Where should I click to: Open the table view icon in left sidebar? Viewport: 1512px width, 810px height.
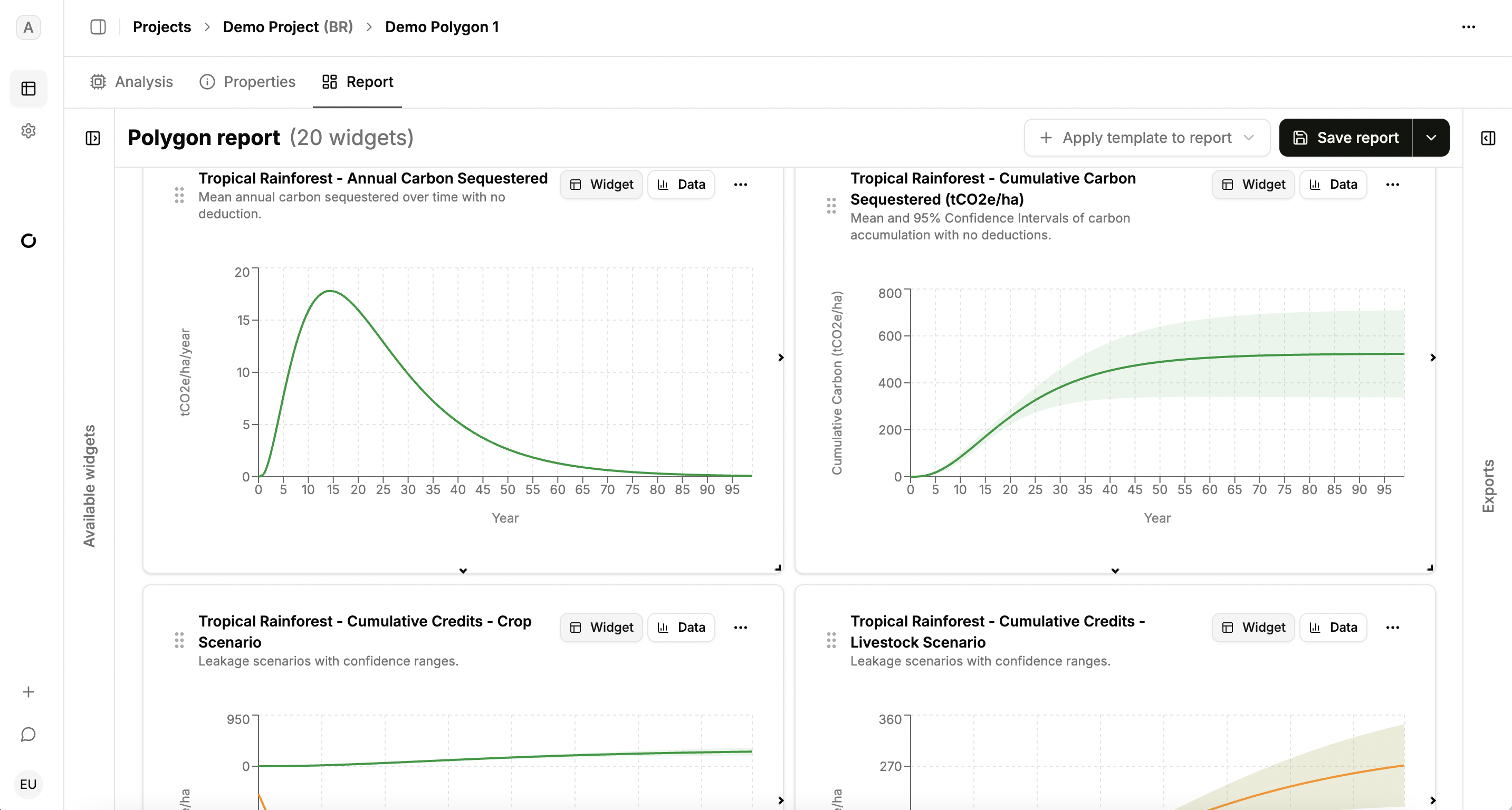[x=28, y=89]
